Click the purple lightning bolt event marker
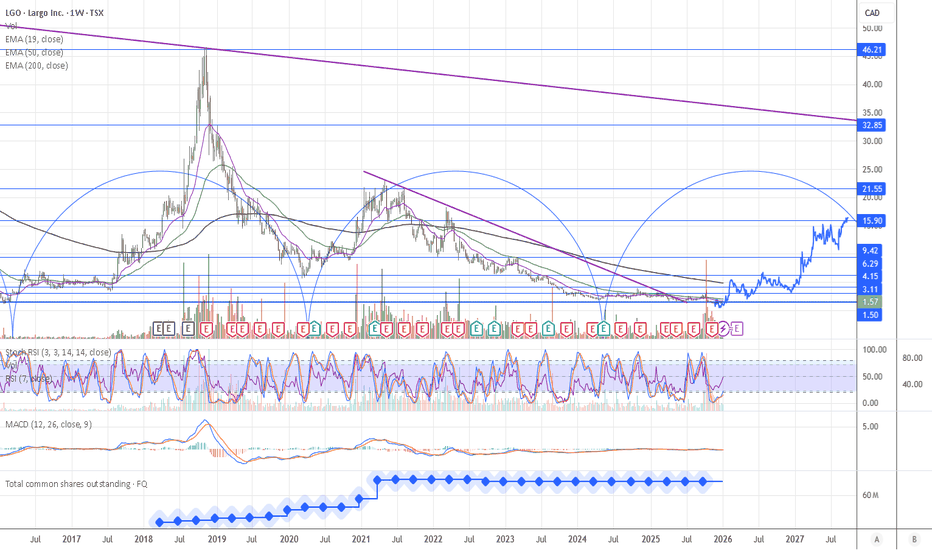 724,327
